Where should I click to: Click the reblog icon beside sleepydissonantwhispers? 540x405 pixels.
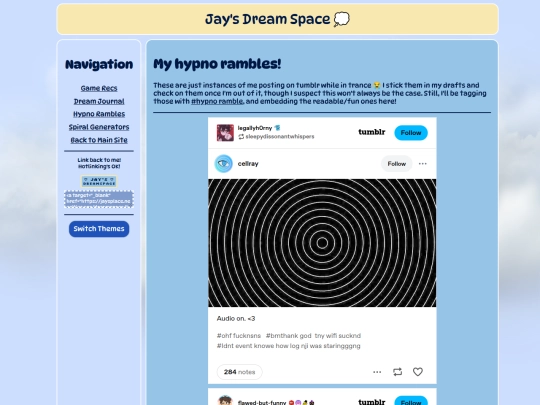(241, 137)
